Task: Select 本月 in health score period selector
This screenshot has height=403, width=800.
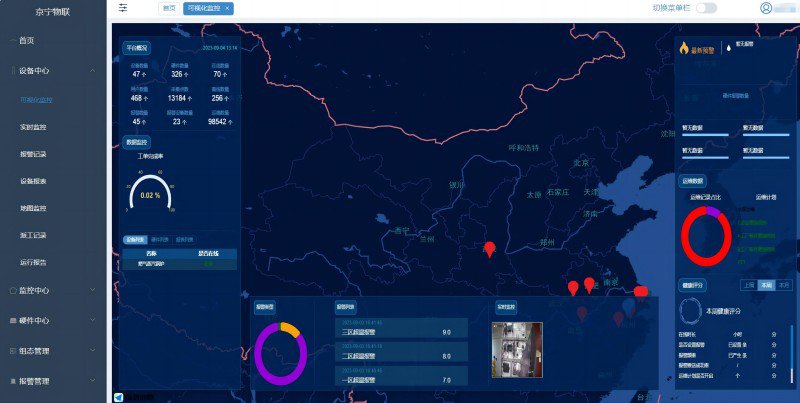Action: click(x=783, y=285)
